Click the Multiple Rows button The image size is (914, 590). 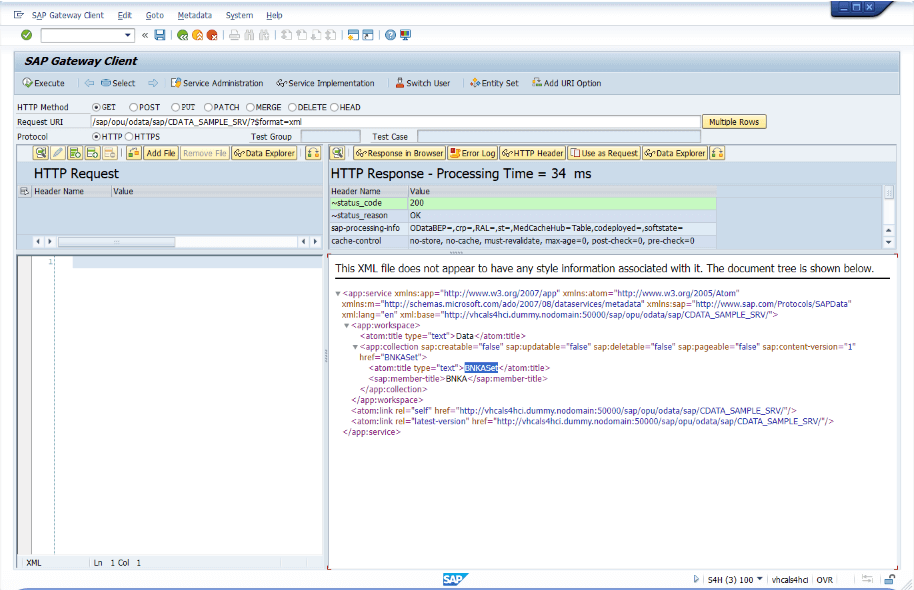pyautogui.click(x=734, y=122)
